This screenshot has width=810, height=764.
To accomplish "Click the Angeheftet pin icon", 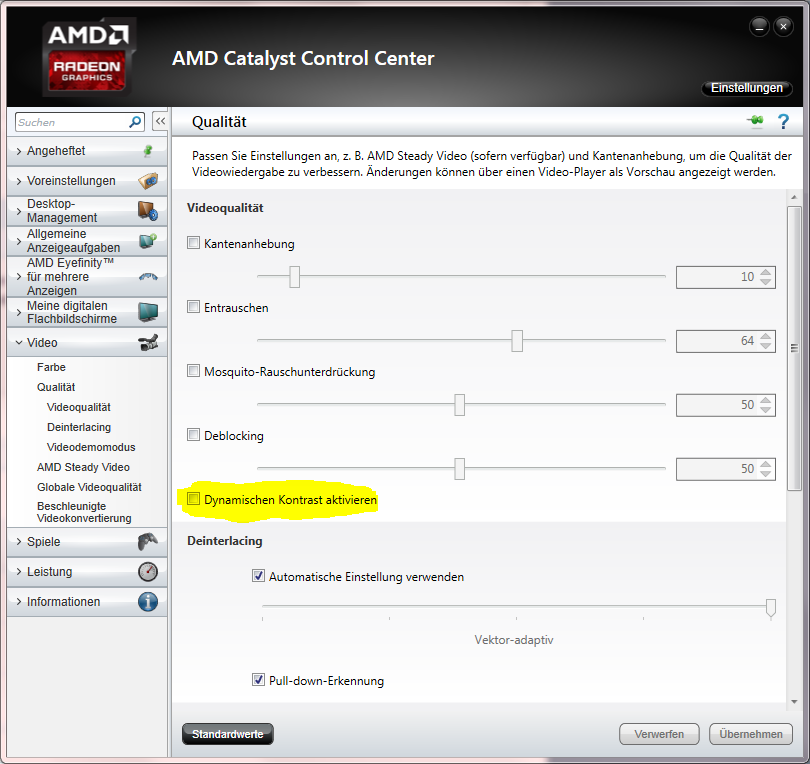I will [x=148, y=151].
